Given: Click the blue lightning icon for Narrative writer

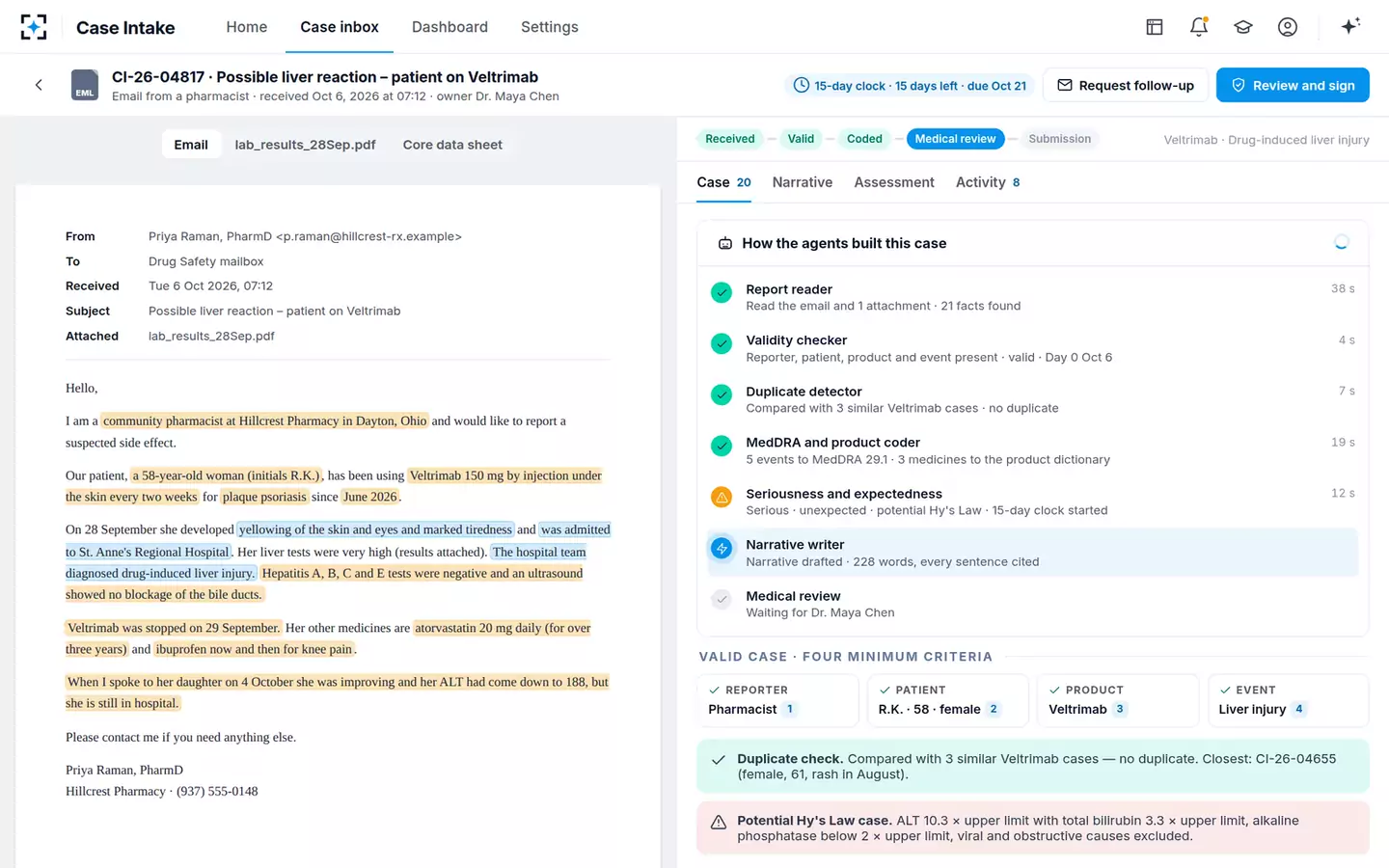Looking at the screenshot, I should pyautogui.click(x=722, y=548).
